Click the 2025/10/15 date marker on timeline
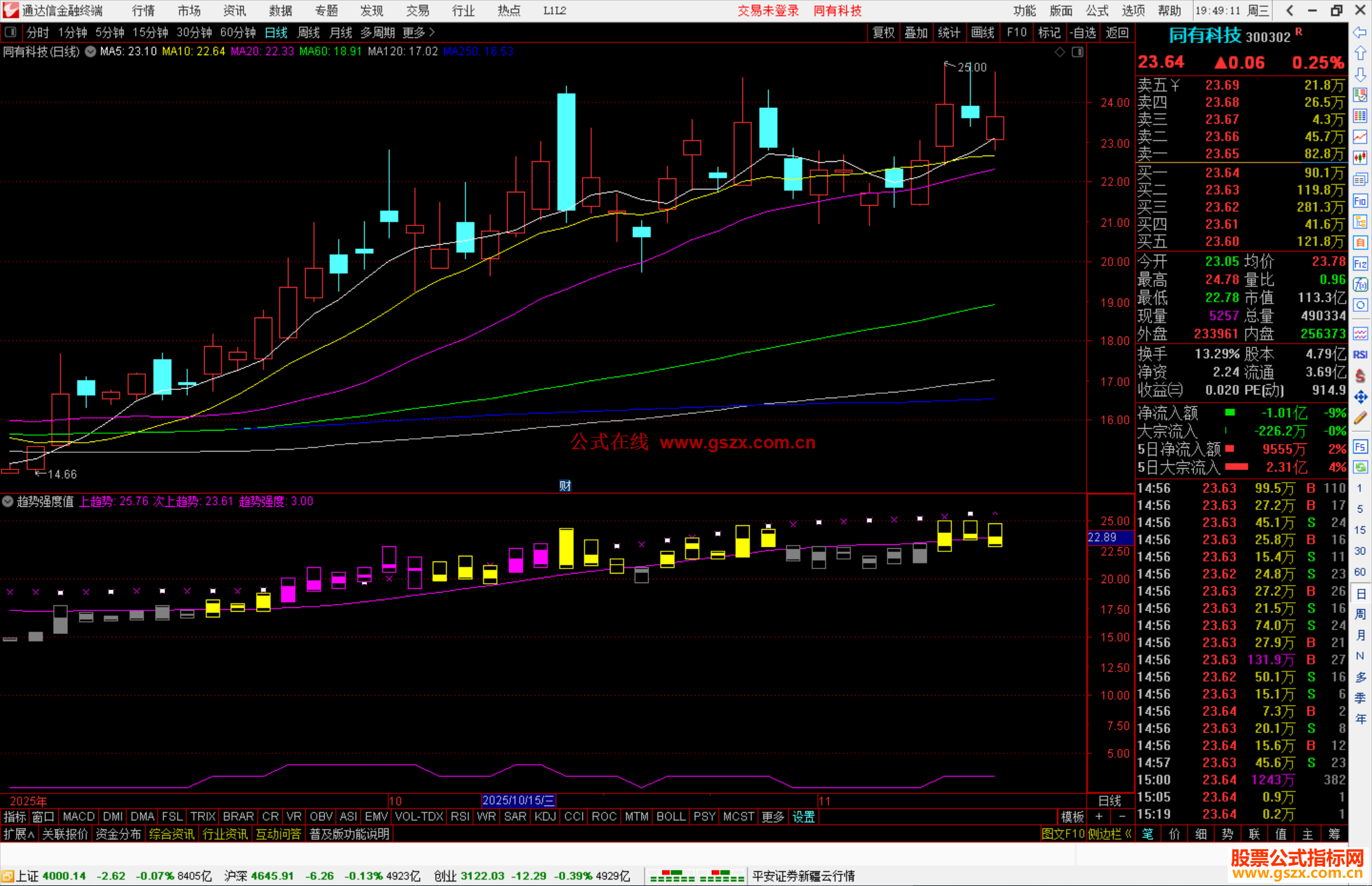Image resolution: width=1372 pixels, height=886 pixels. click(x=518, y=800)
